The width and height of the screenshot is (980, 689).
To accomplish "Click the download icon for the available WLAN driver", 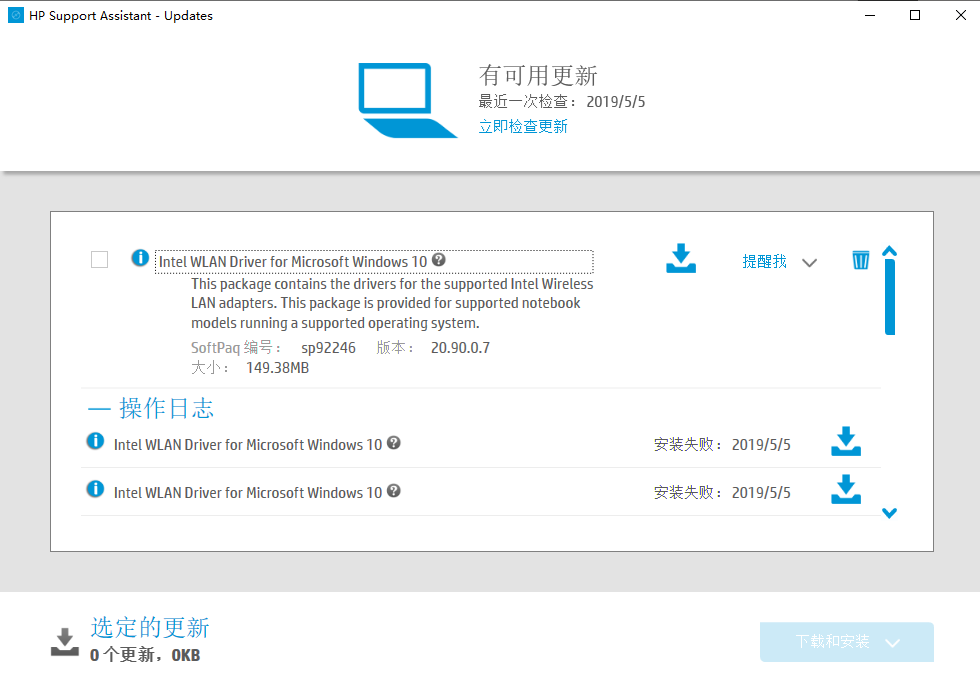I will pyautogui.click(x=681, y=258).
